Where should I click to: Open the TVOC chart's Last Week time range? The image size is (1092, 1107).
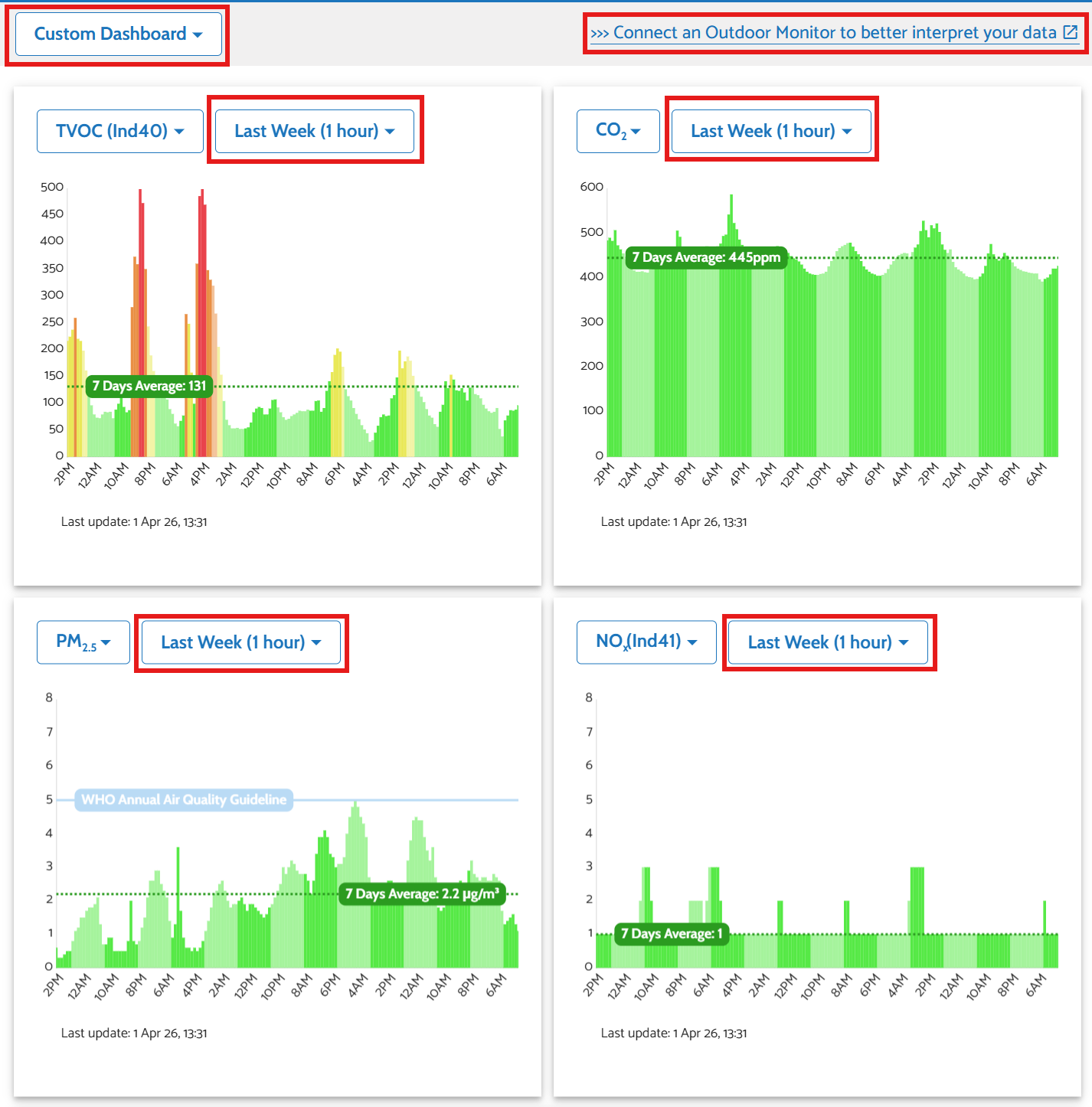[314, 131]
